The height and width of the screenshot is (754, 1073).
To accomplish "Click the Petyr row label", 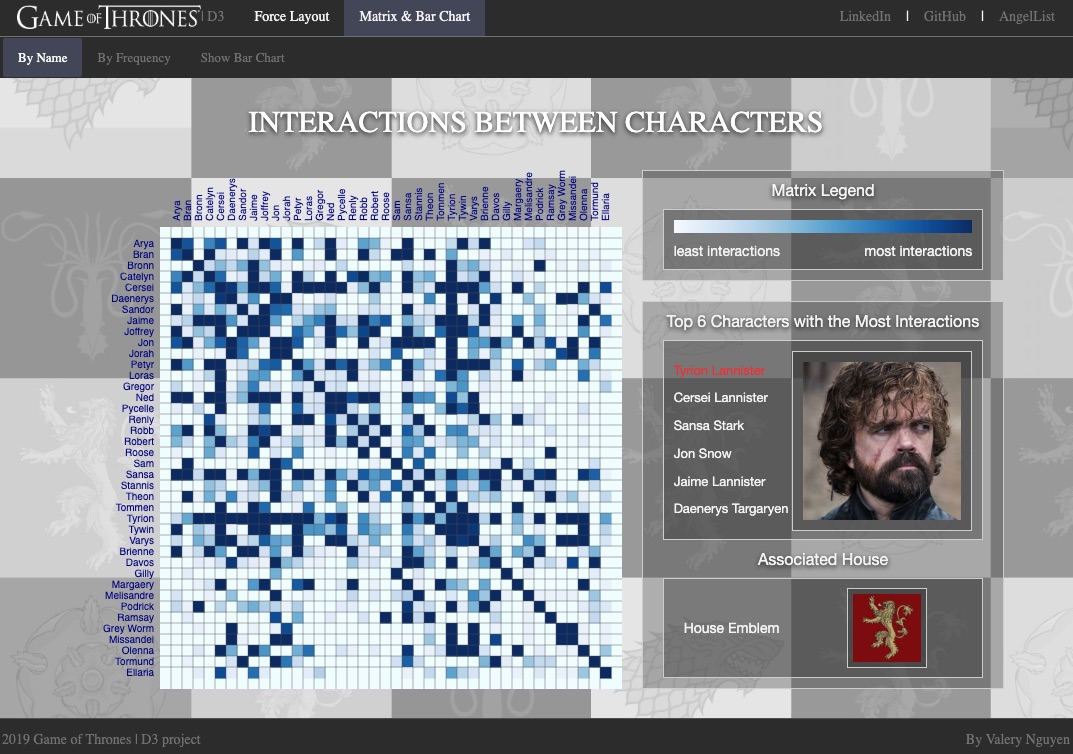I will [142, 365].
